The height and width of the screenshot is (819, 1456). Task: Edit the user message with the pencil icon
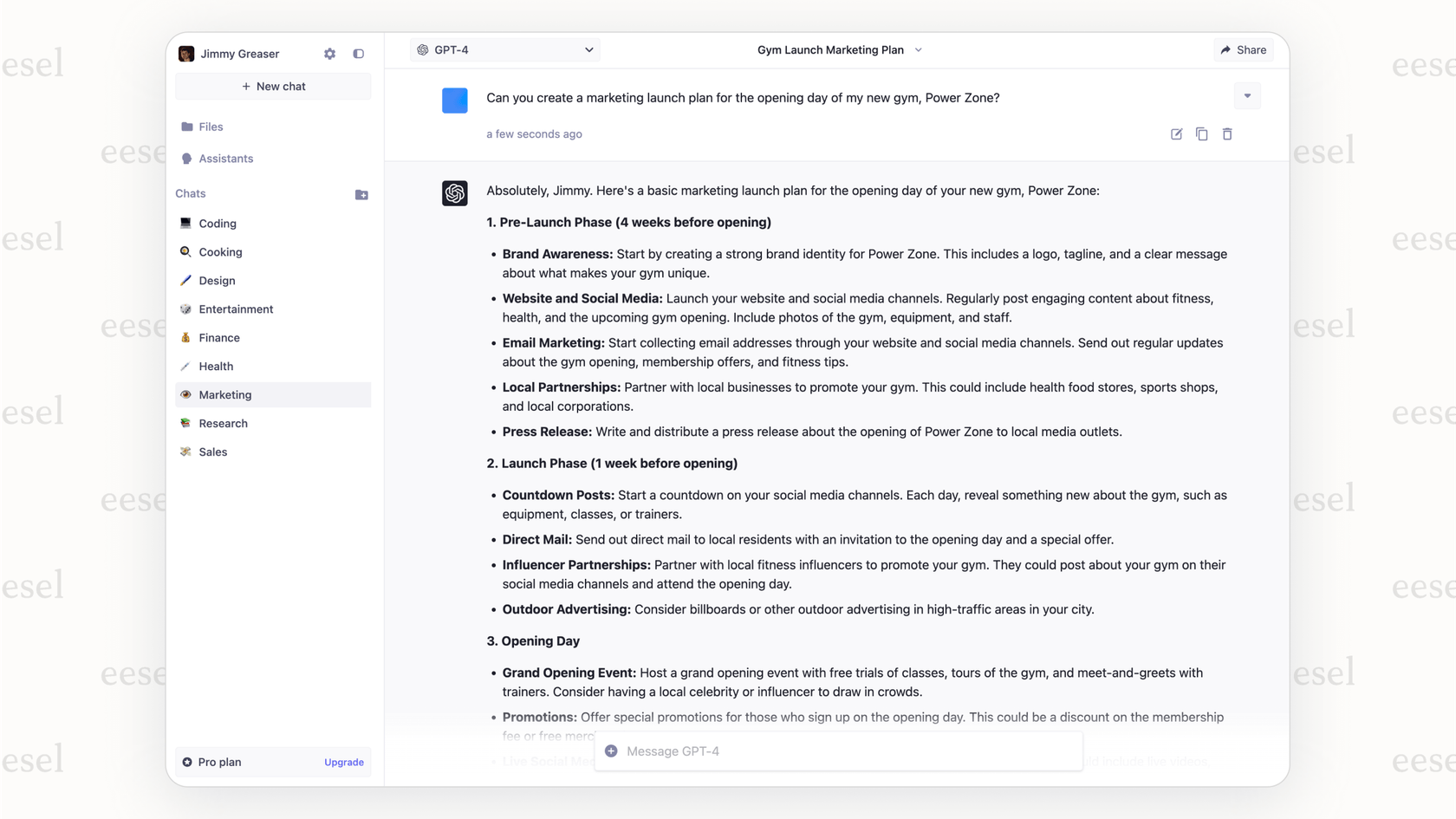point(1175,134)
